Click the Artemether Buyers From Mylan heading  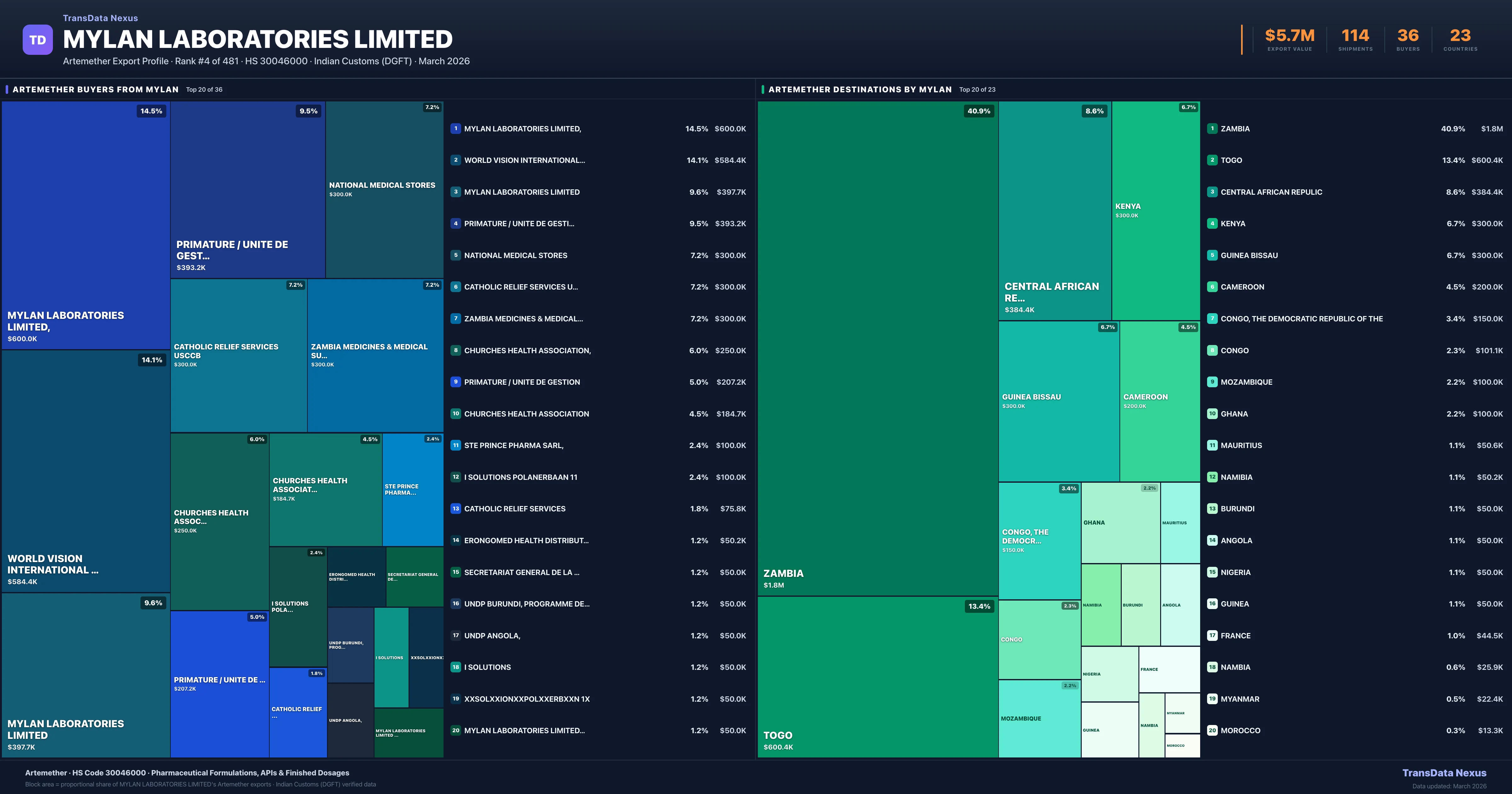click(x=96, y=89)
